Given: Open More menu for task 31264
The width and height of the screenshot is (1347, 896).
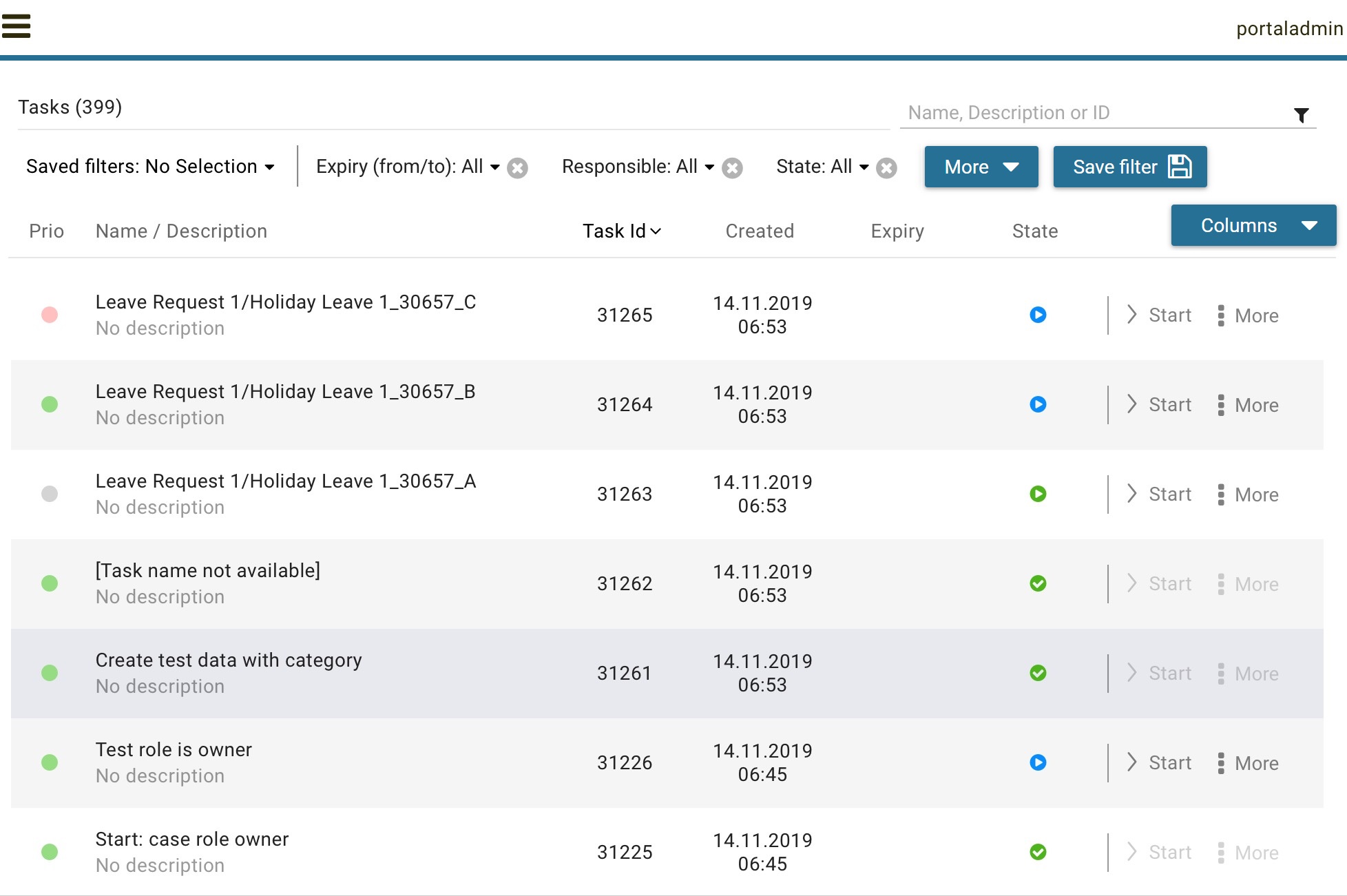Looking at the screenshot, I should coord(1249,405).
